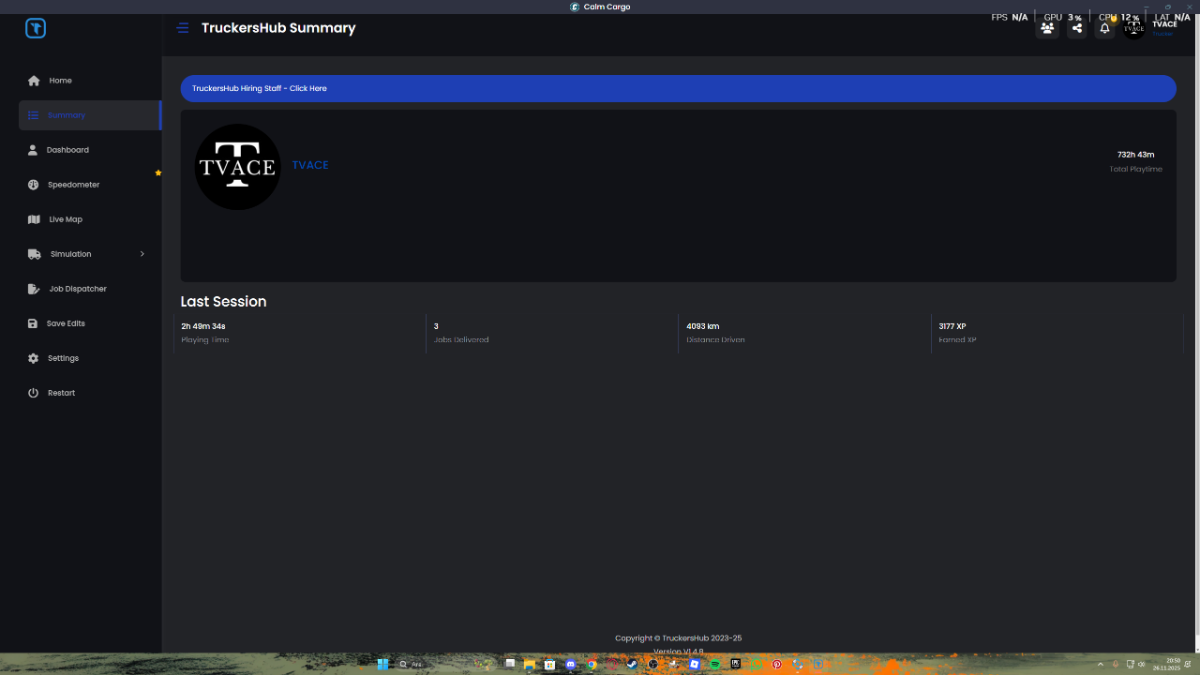Open Discord from the Windows taskbar
The image size is (1200, 675).
(x=571, y=664)
